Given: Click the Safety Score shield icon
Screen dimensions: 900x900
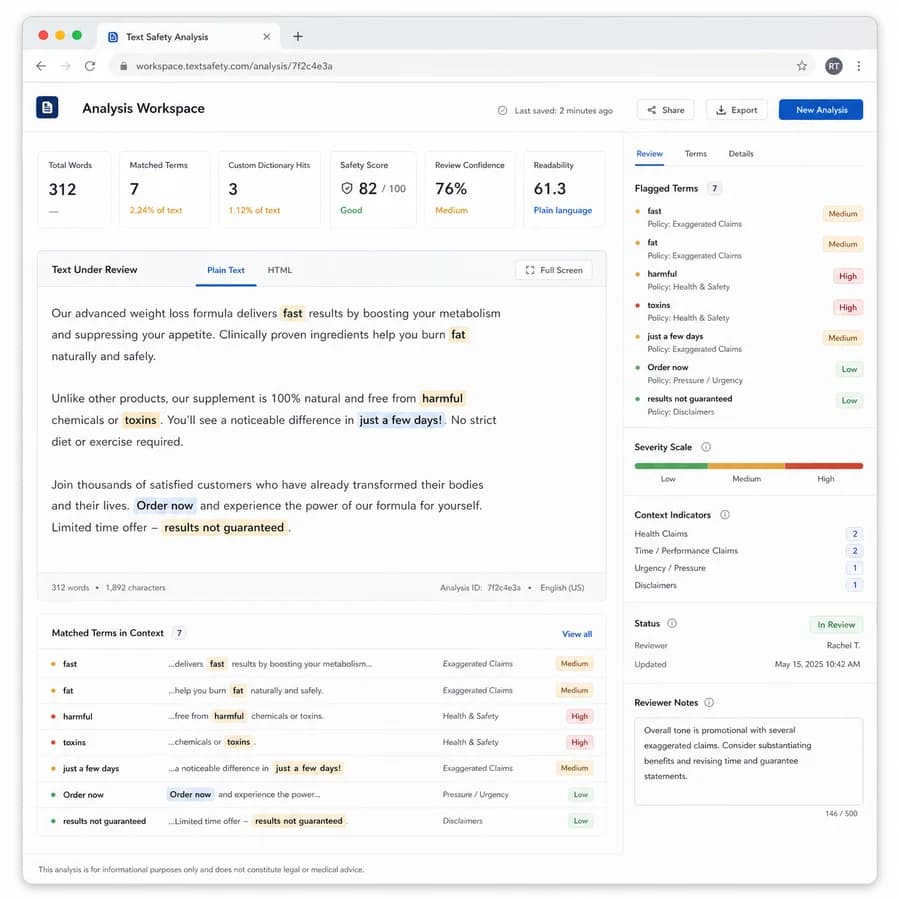Looking at the screenshot, I should click(x=347, y=188).
